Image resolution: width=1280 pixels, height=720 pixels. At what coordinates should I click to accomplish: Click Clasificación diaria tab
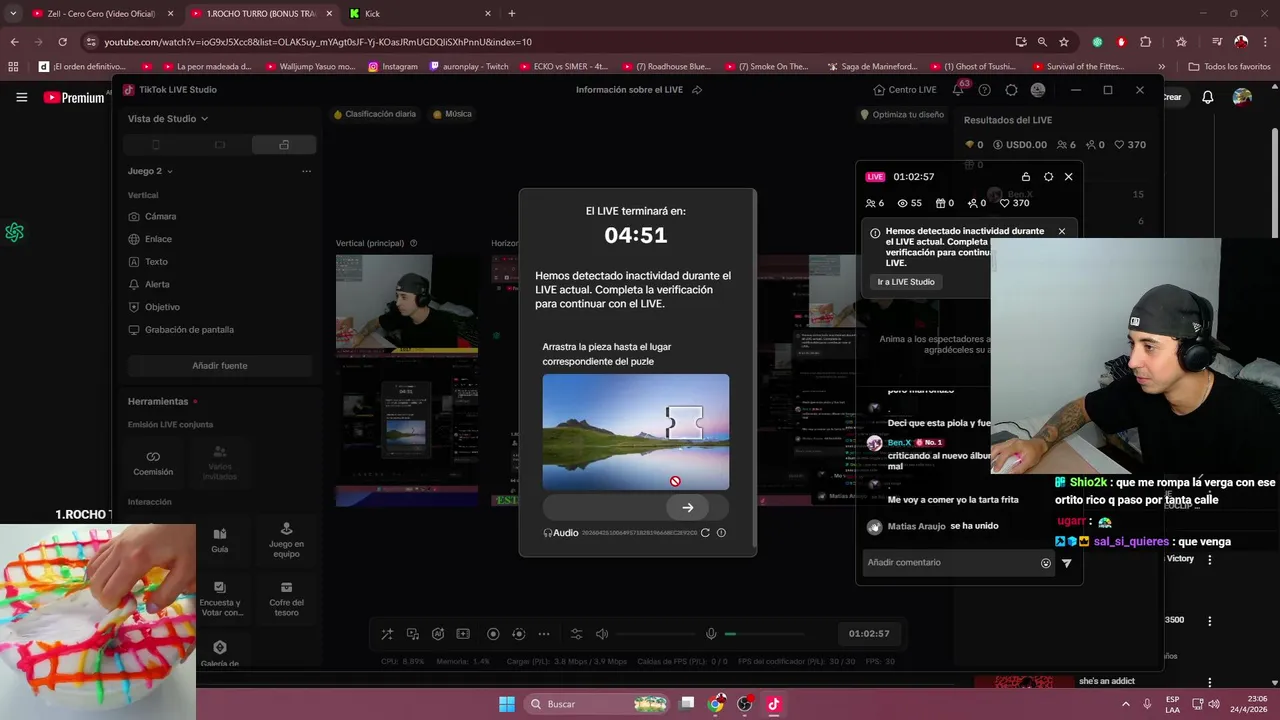click(x=375, y=114)
